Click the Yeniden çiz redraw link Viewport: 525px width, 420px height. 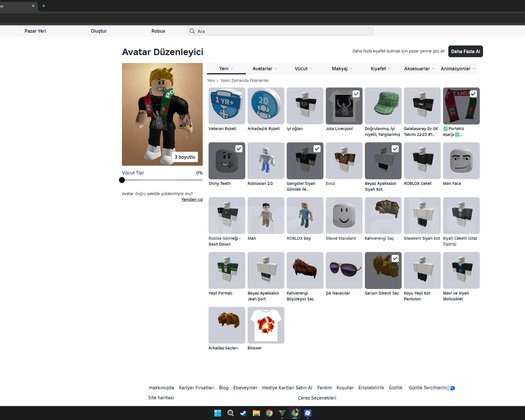coord(192,200)
